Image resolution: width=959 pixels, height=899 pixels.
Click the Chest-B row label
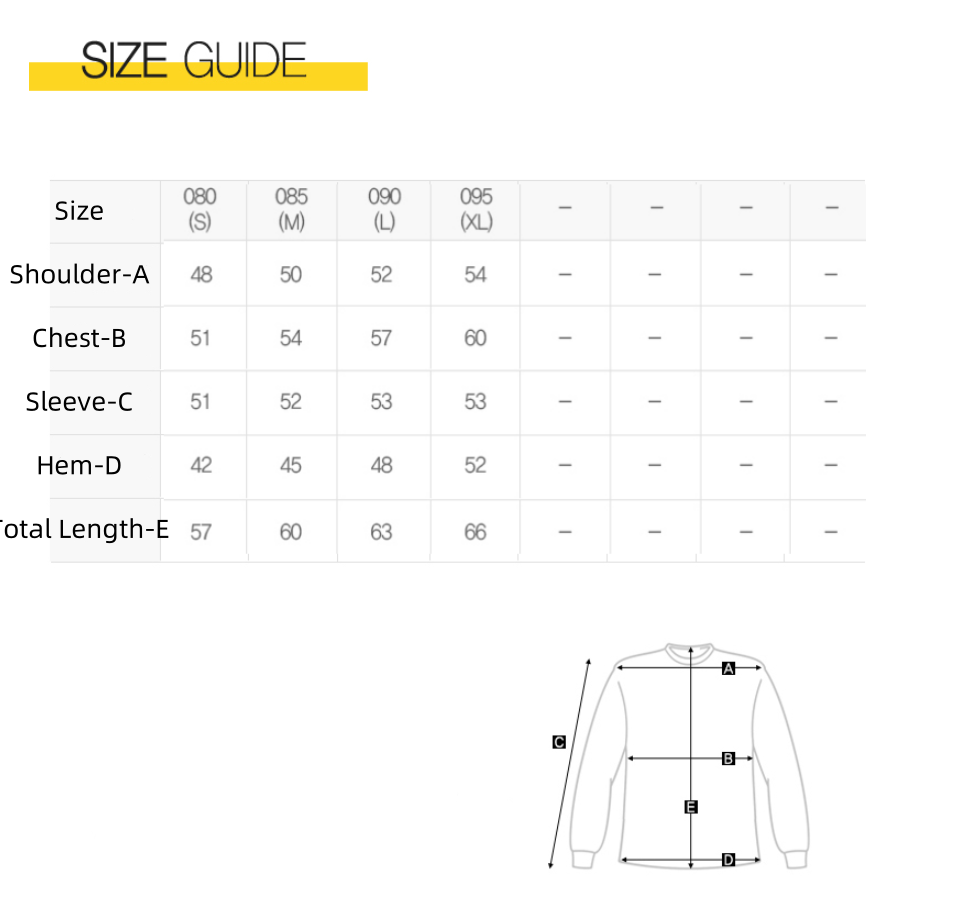79,338
